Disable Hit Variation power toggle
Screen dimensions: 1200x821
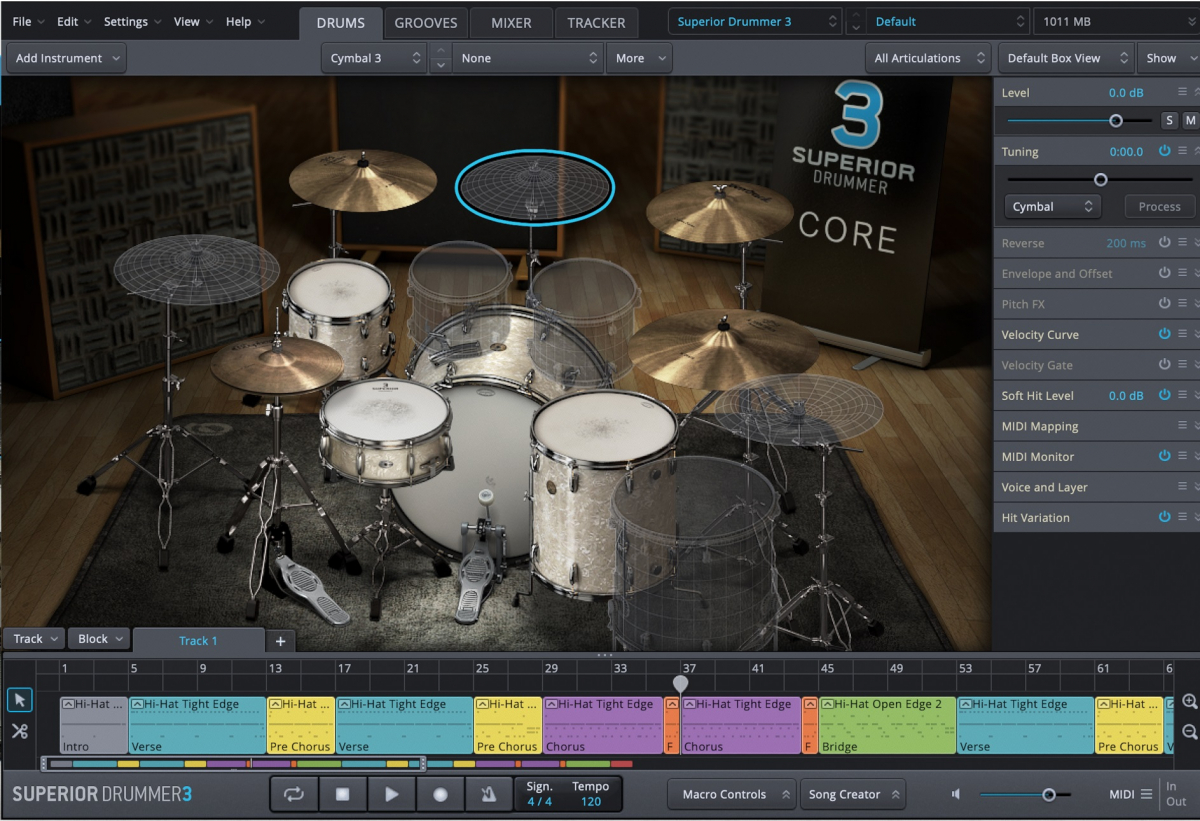pyautogui.click(x=1164, y=517)
